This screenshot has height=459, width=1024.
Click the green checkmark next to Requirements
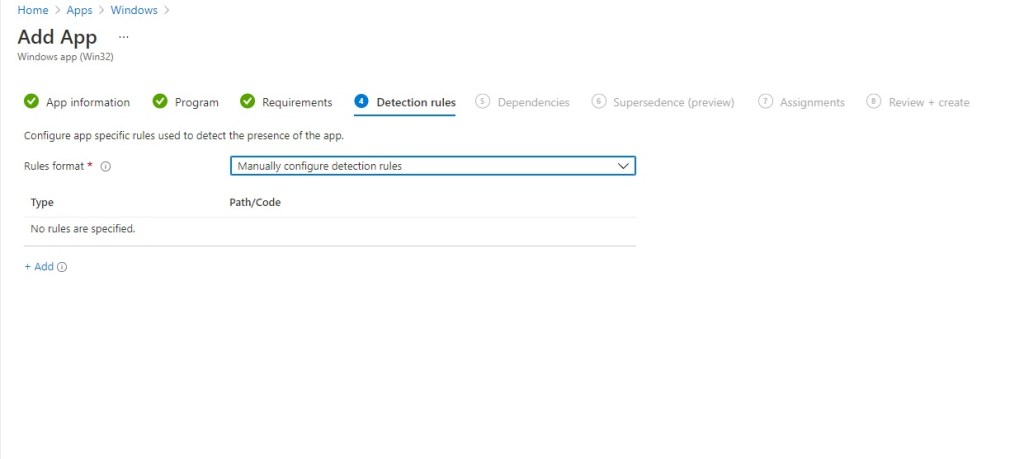248,102
